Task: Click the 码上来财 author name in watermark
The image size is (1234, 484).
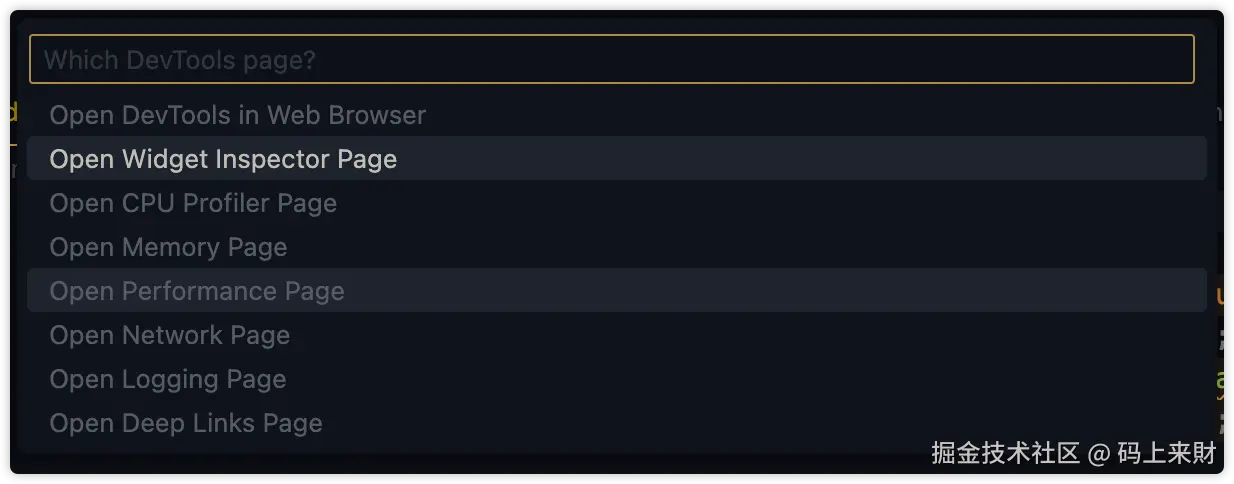Action: pos(1167,453)
